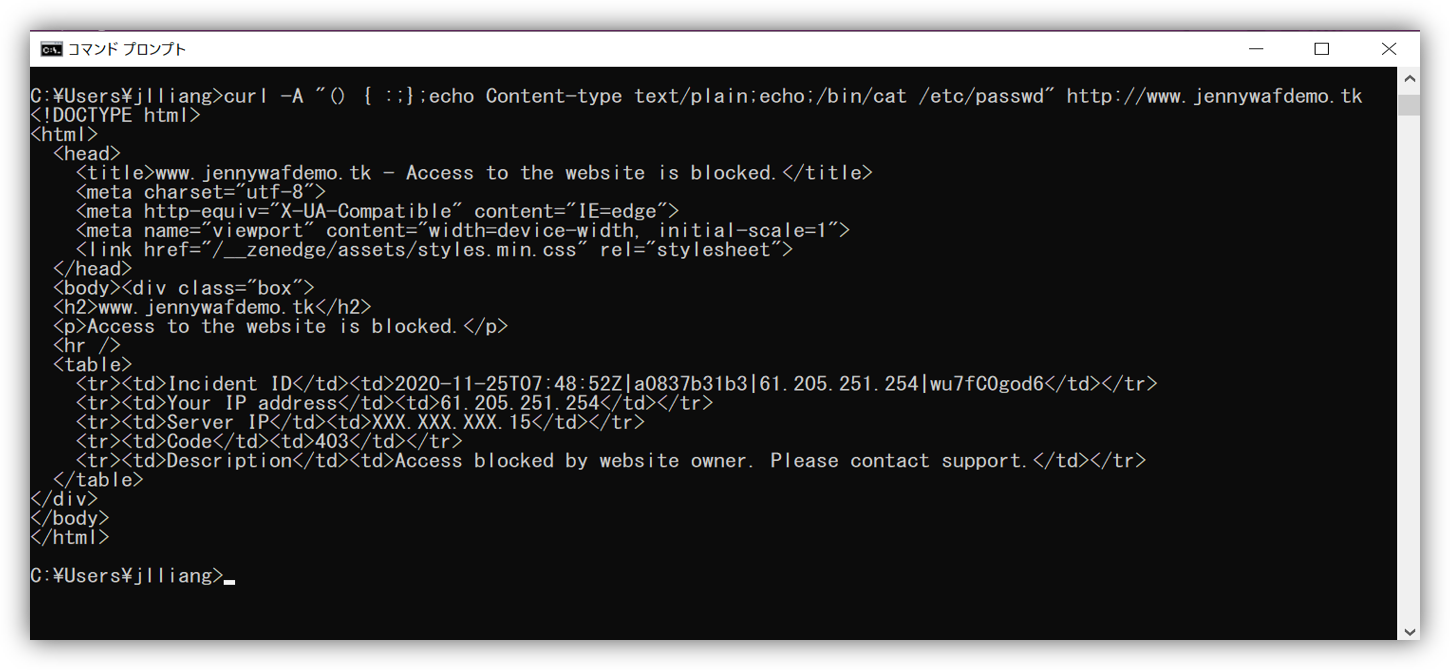Click the http://www.jennywafdemo.tk URL in the curl command

point(1214,97)
